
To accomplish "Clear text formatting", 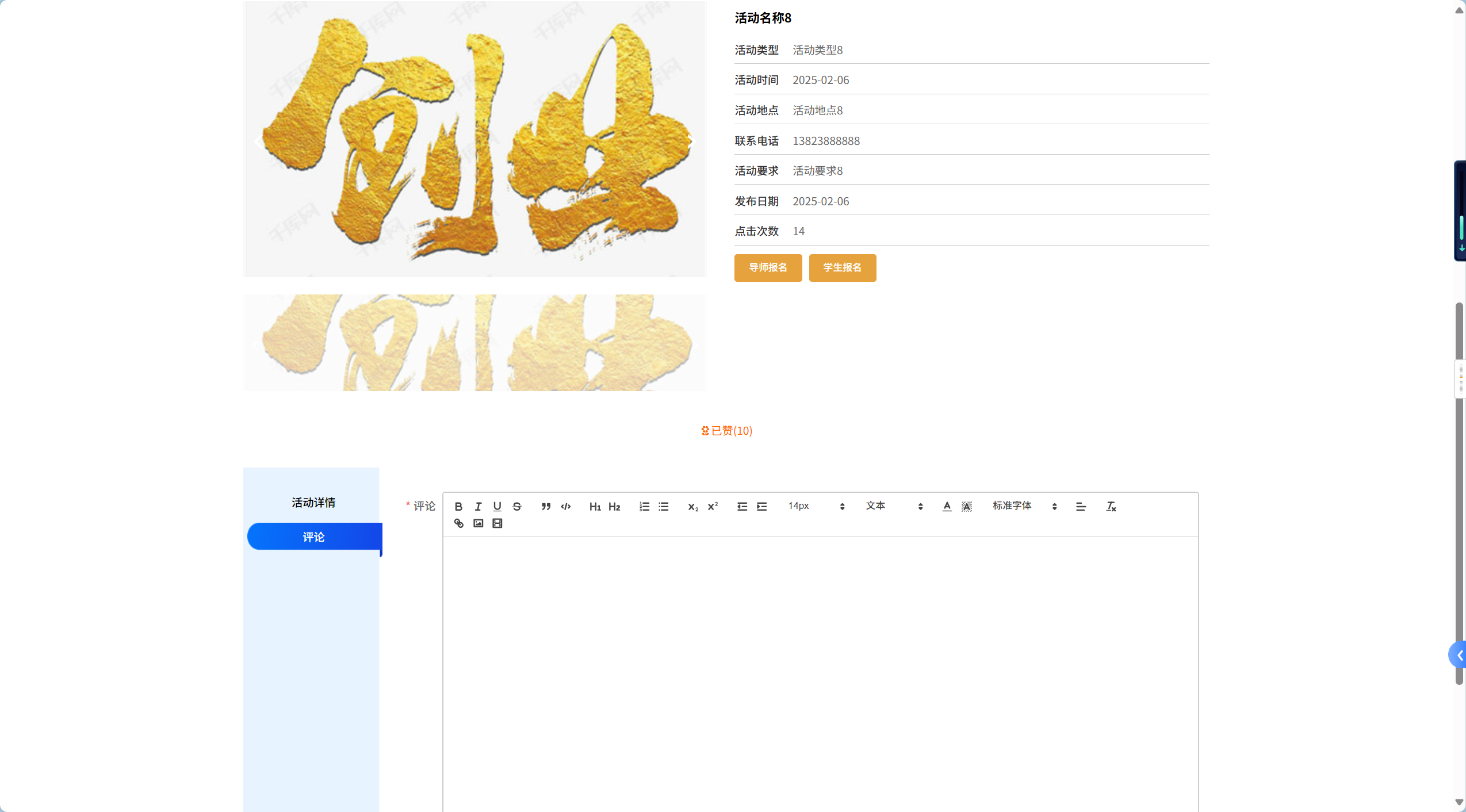I will (1111, 507).
